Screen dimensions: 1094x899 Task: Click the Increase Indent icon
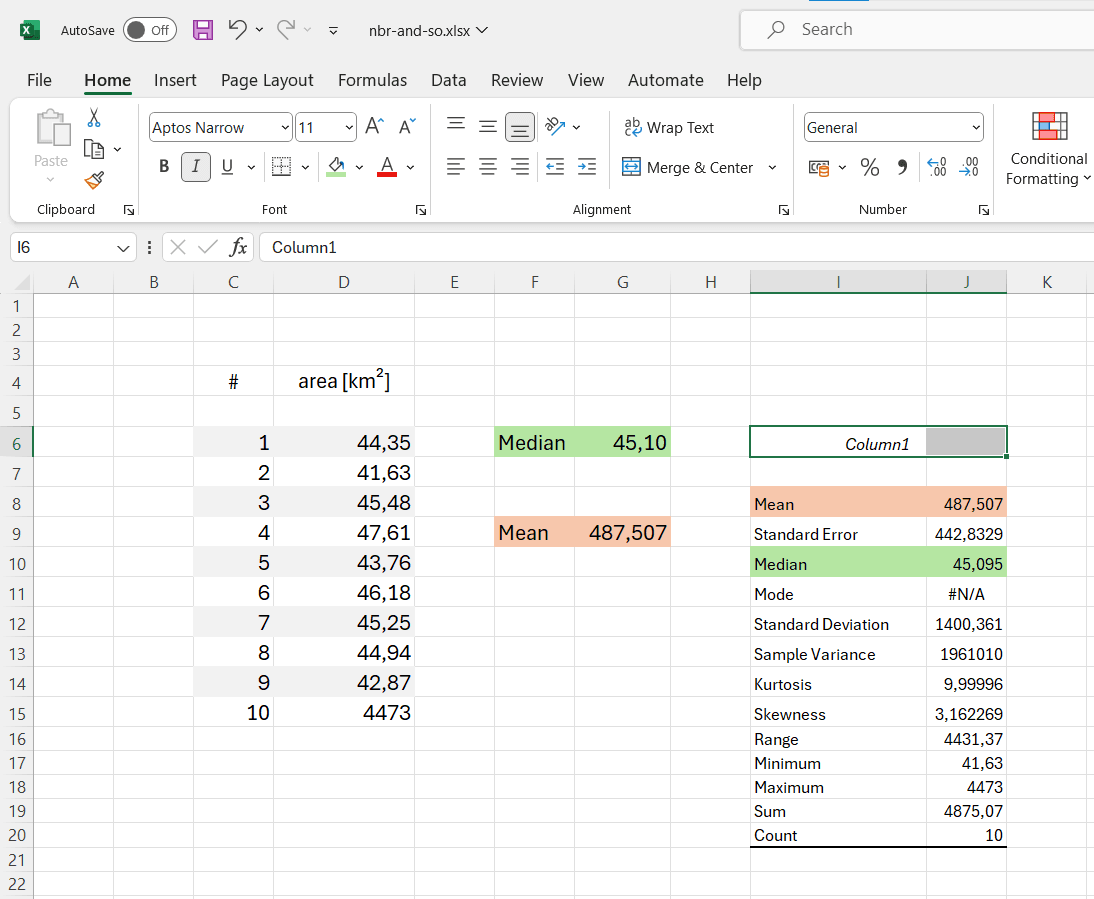(x=587, y=167)
